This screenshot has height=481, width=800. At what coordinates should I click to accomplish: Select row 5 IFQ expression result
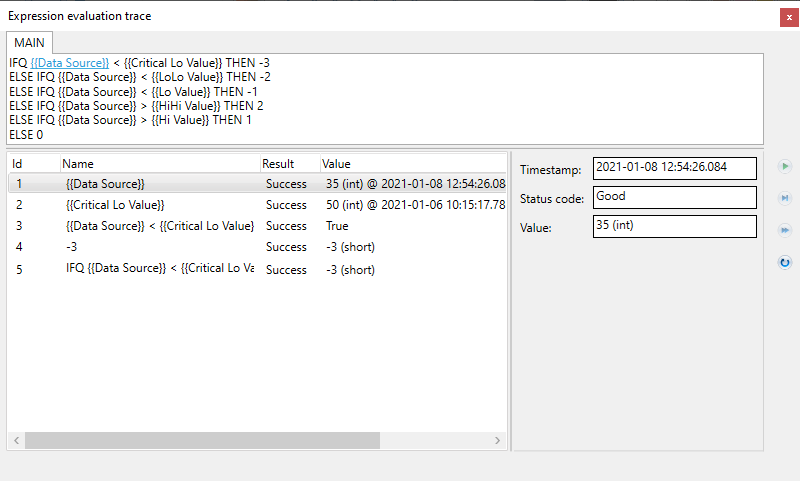(160, 269)
